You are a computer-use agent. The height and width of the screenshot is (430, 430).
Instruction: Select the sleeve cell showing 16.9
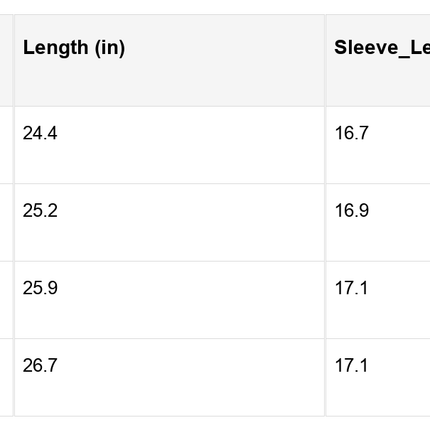point(378,222)
